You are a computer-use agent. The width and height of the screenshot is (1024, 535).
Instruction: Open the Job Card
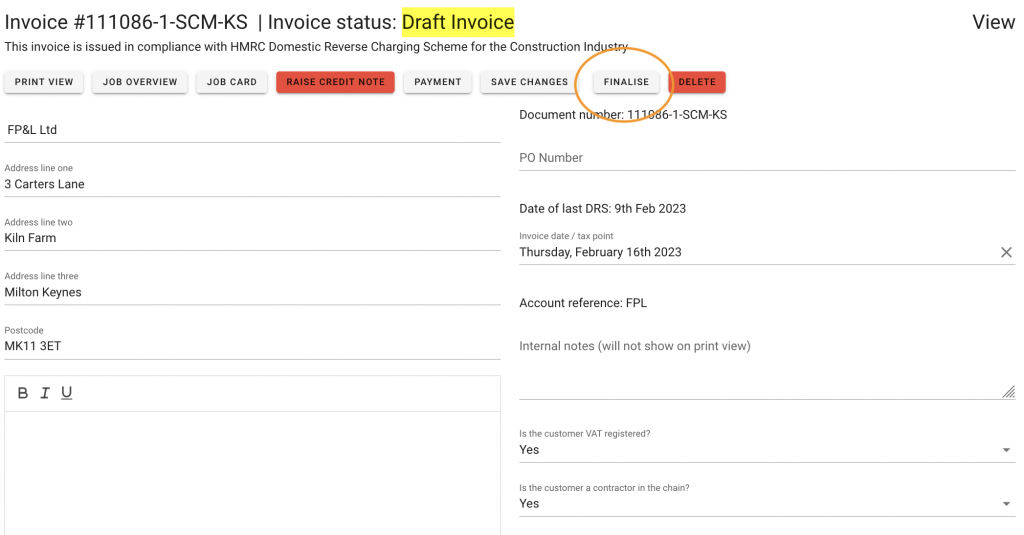coord(232,82)
